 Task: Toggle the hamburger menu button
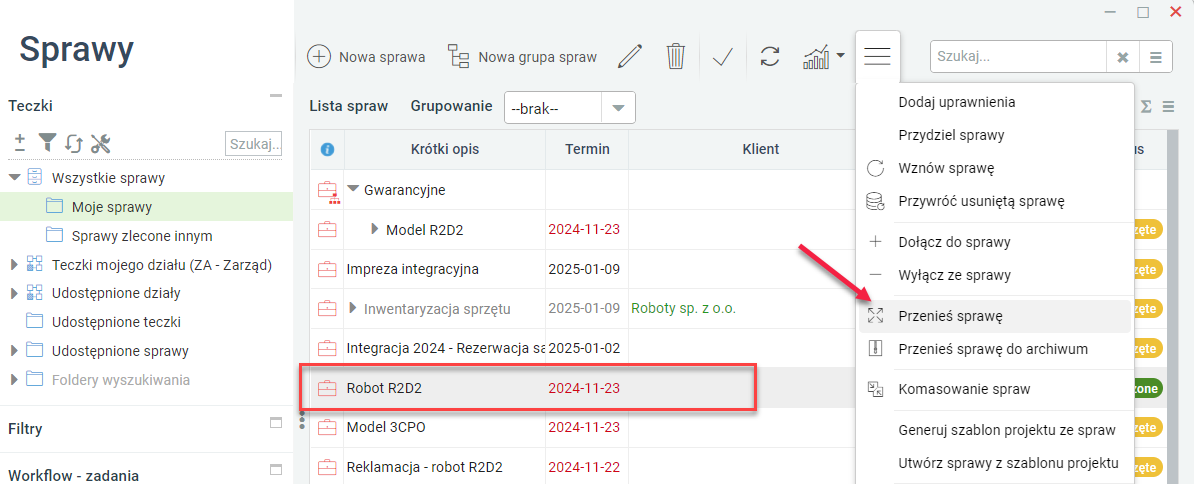(x=878, y=56)
